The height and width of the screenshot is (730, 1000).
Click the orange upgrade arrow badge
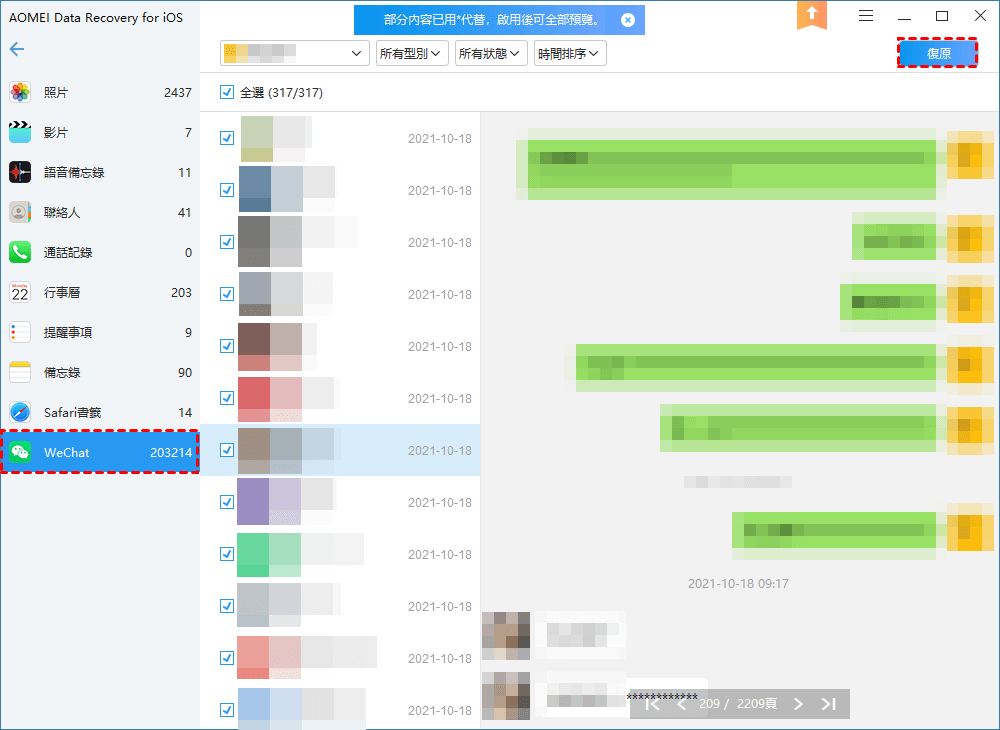pos(812,15)
